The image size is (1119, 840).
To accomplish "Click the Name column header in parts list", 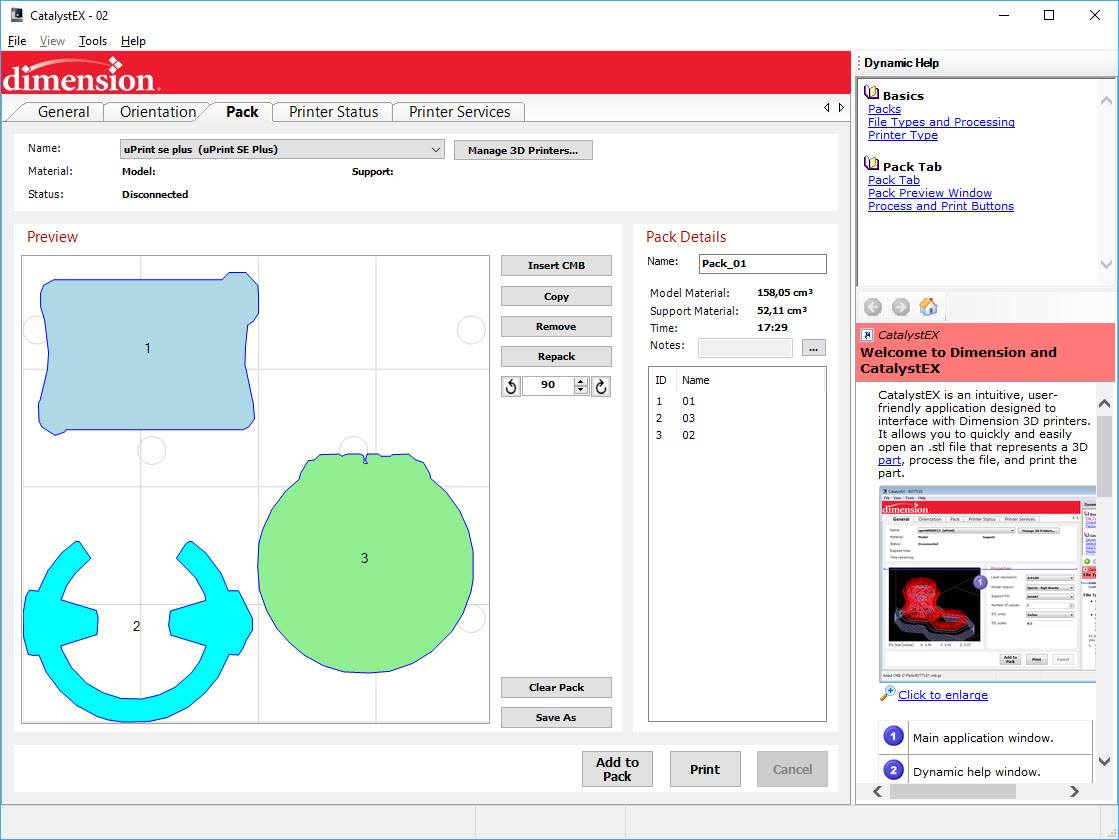I will [x=749, y=380].
